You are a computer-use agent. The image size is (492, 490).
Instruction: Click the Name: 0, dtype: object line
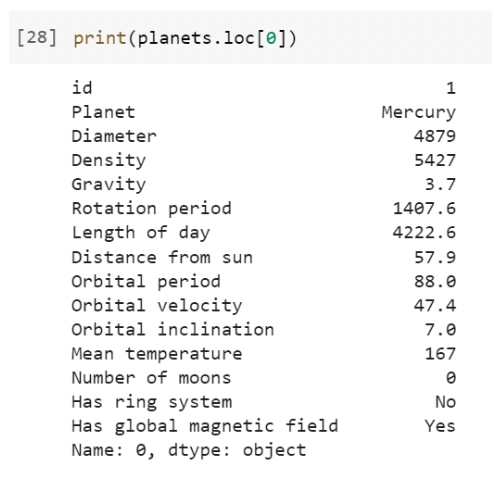click(x=189, y=451)
